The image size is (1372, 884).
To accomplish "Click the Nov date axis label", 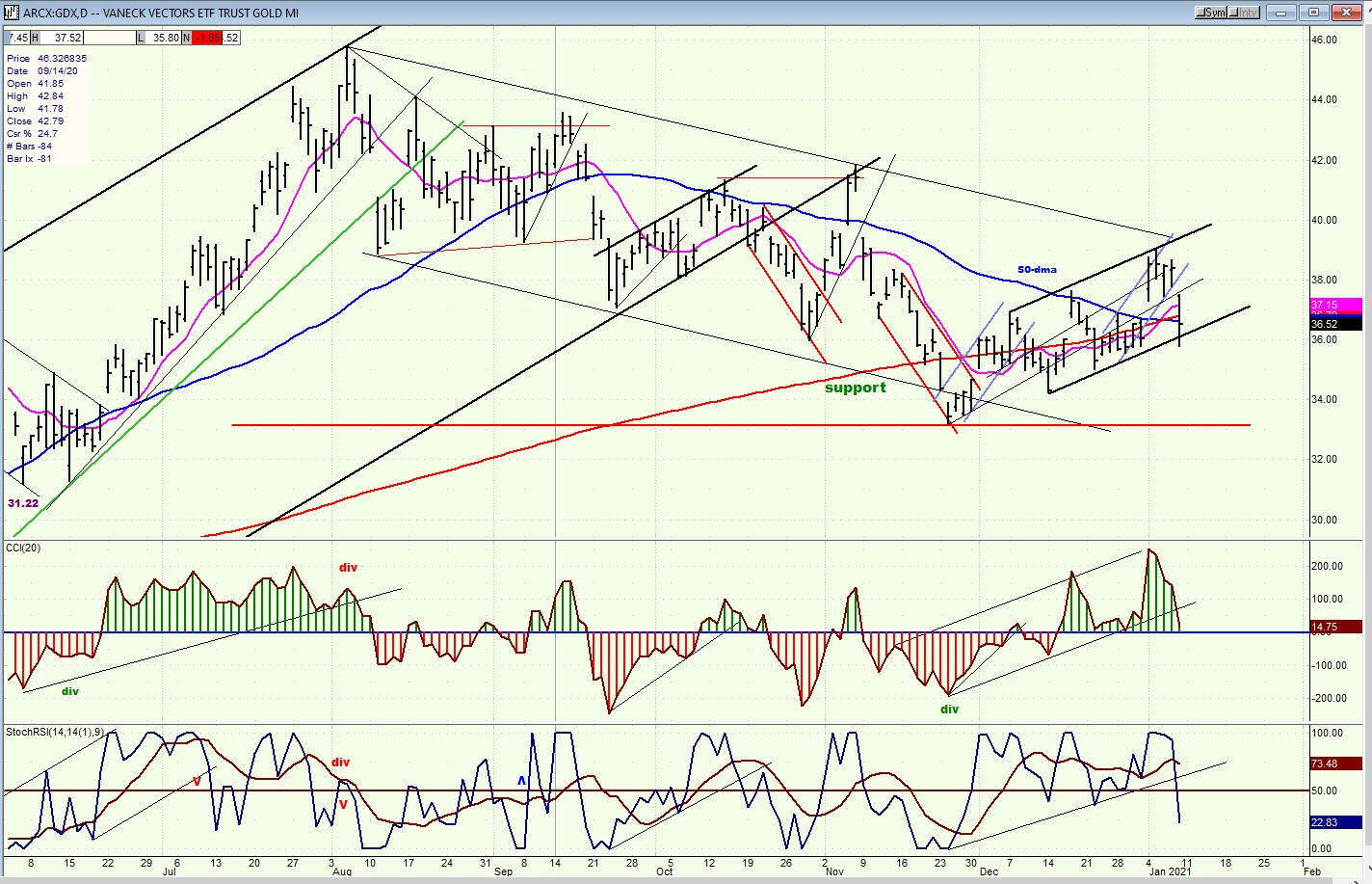I will click(834, 871).
